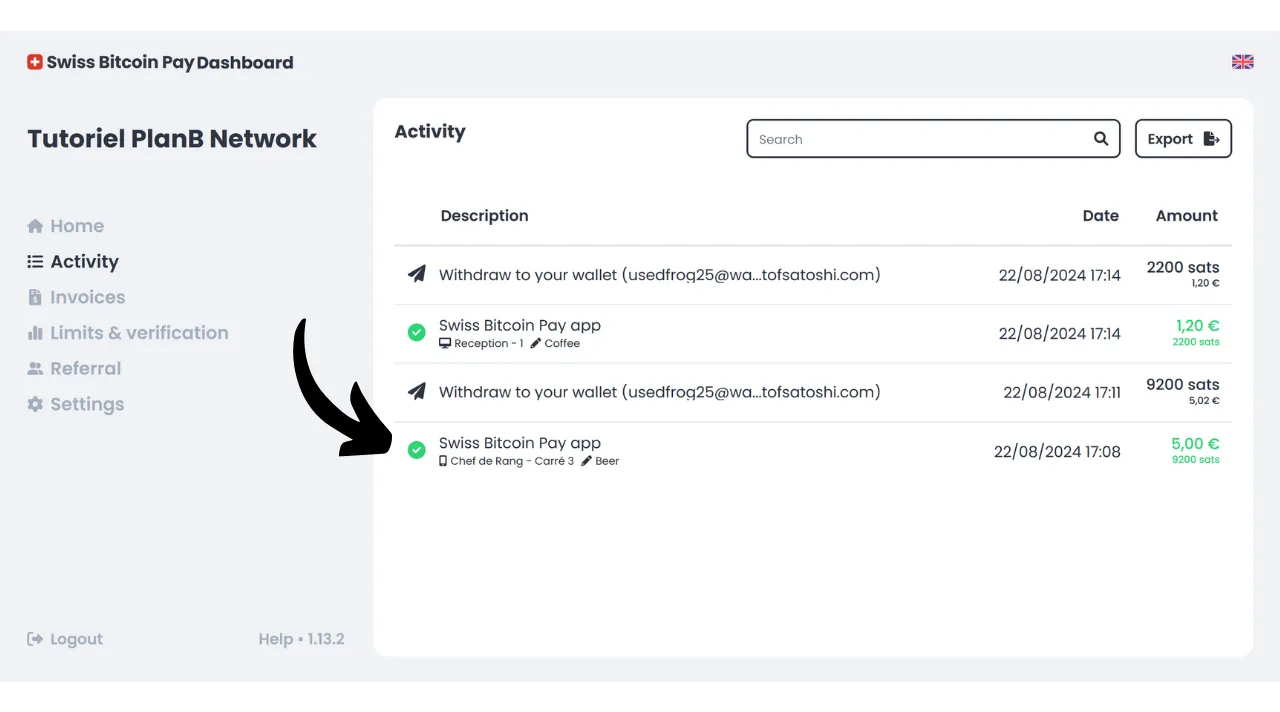Click the green checkmark beside the Beer payment
The image size is (1280, 712).
[x=417, y=451]
